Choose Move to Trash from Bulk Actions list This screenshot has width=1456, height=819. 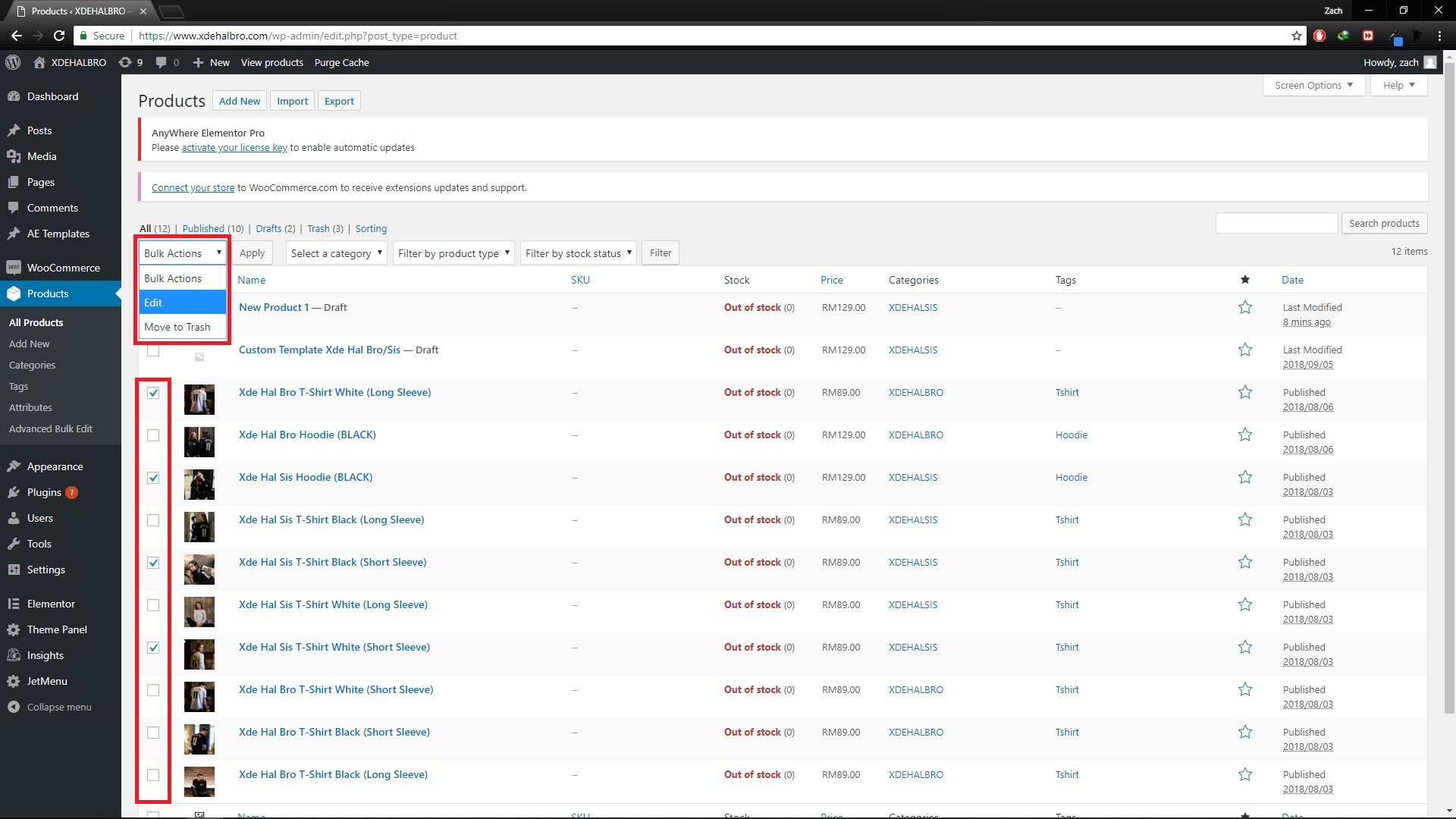183,327
